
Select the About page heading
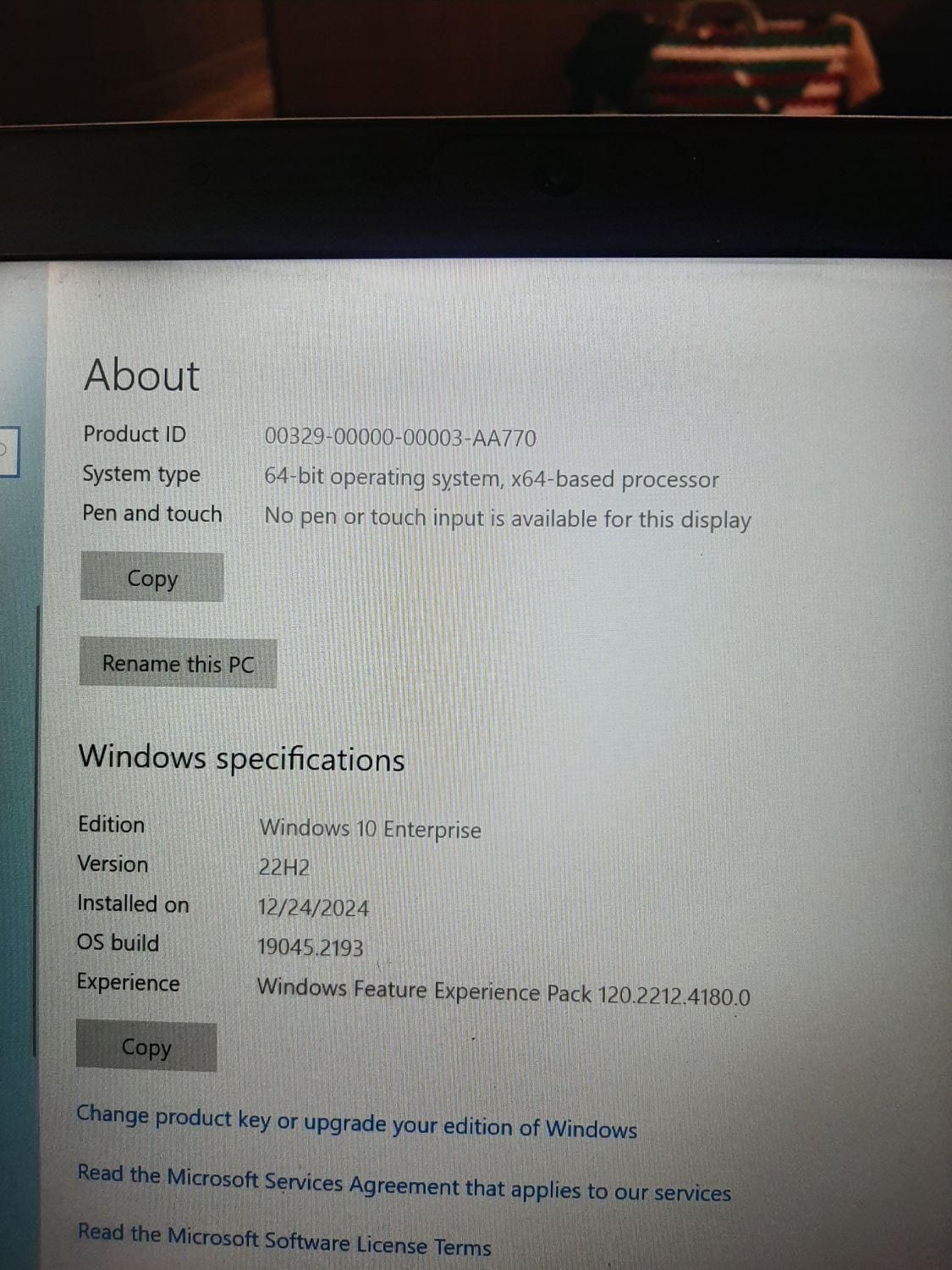pos(142,374)
